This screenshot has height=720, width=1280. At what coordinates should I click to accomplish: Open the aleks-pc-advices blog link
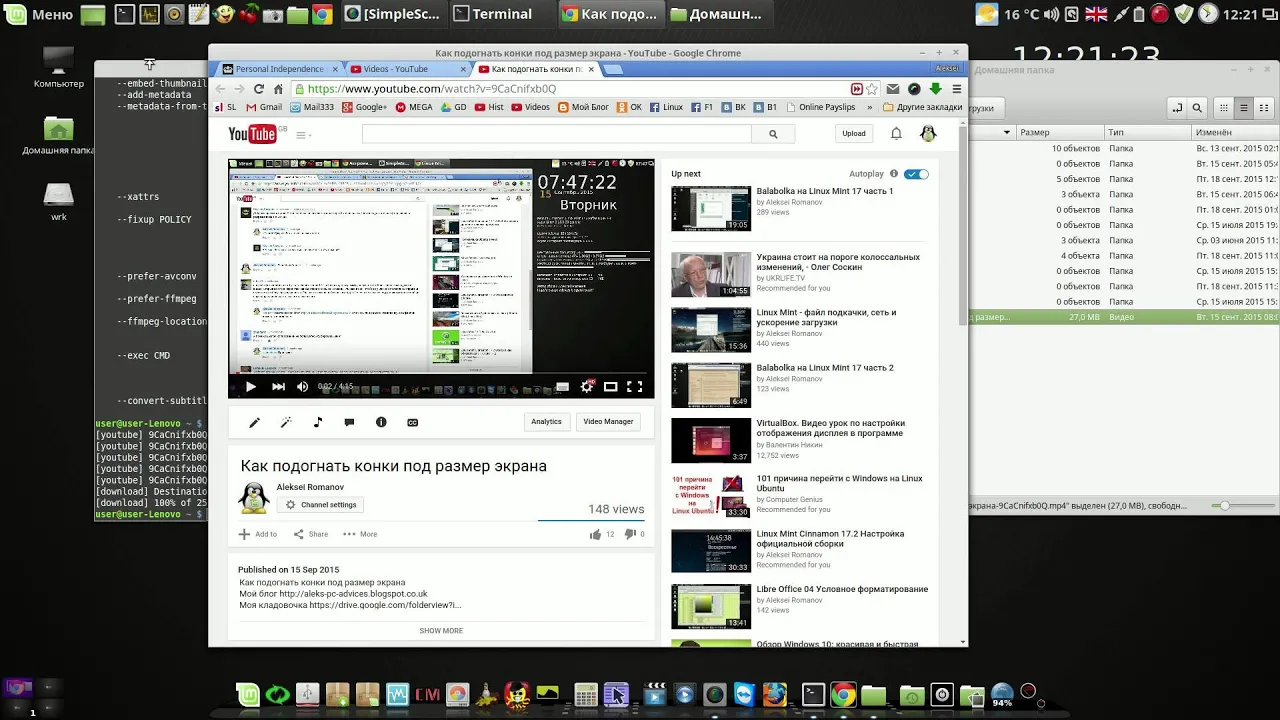coord(353,594)
